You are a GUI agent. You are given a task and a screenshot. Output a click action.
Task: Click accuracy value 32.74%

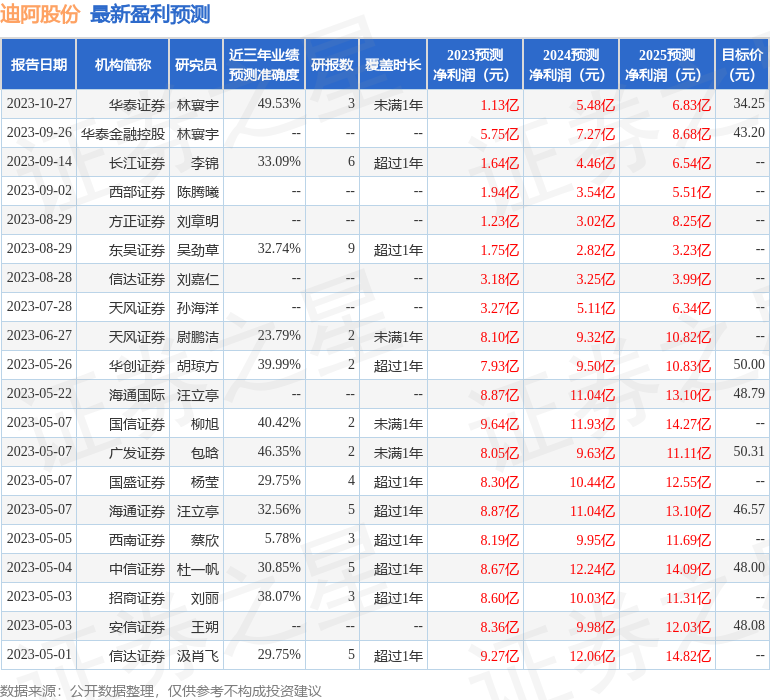279,249
